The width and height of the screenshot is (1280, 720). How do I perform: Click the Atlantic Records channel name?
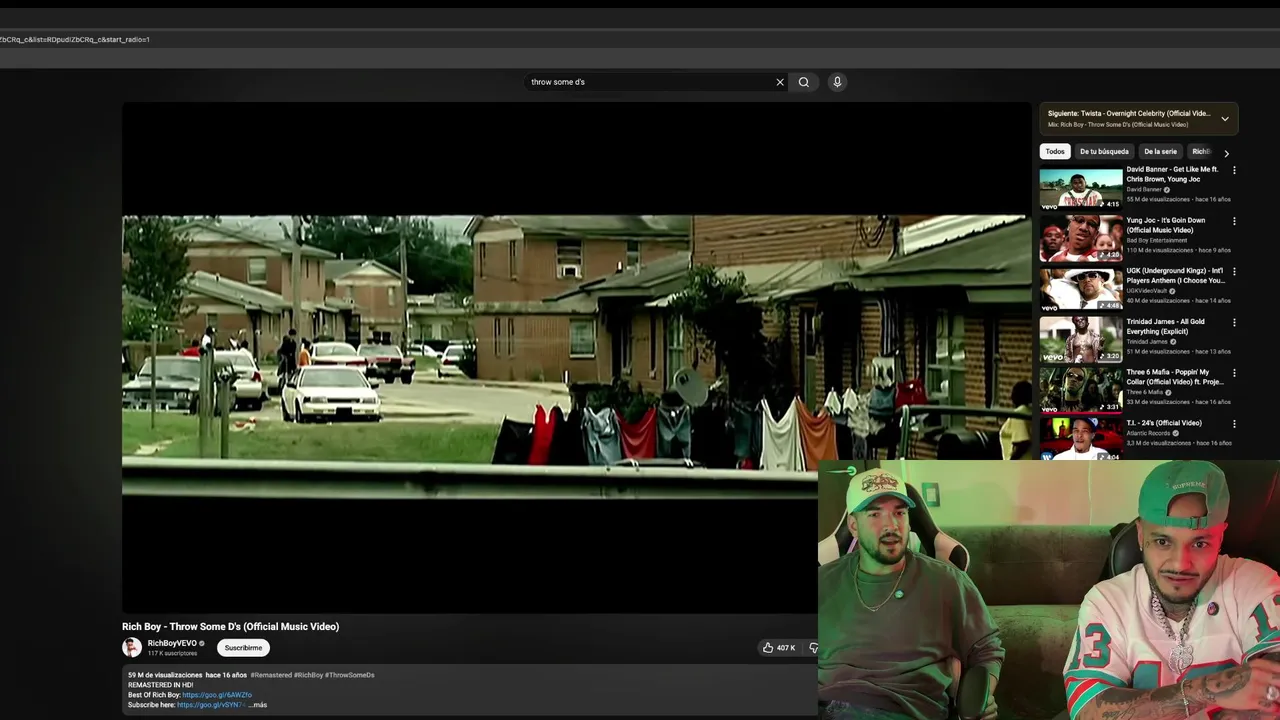1149,433
